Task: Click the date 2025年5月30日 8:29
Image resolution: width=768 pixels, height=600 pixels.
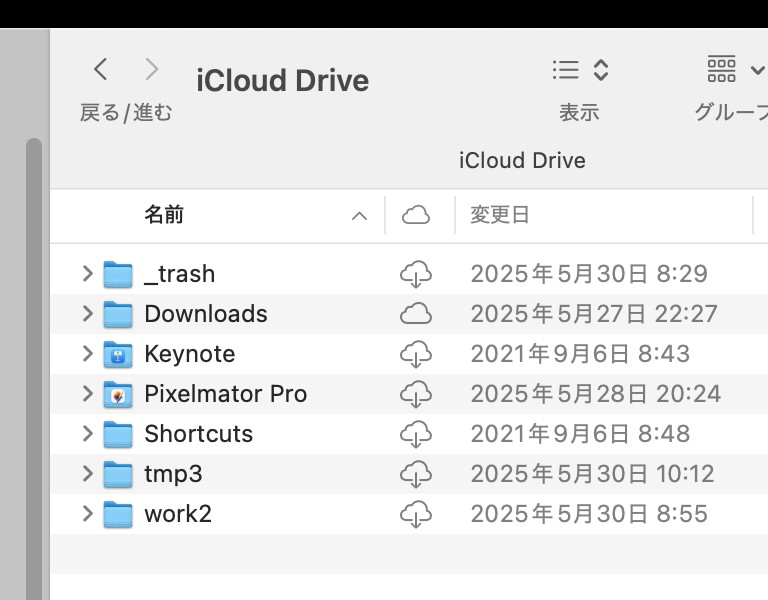Action: 589,273
